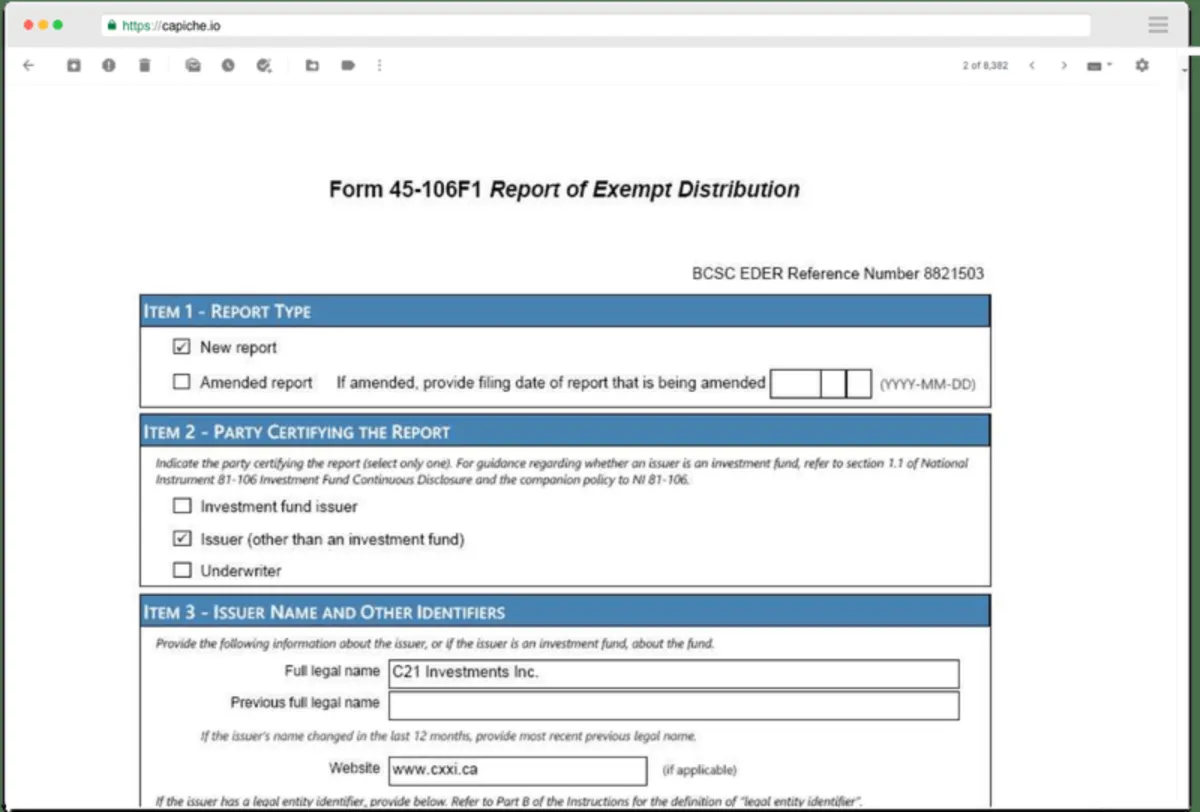Go to the older message arrow

1064,65
